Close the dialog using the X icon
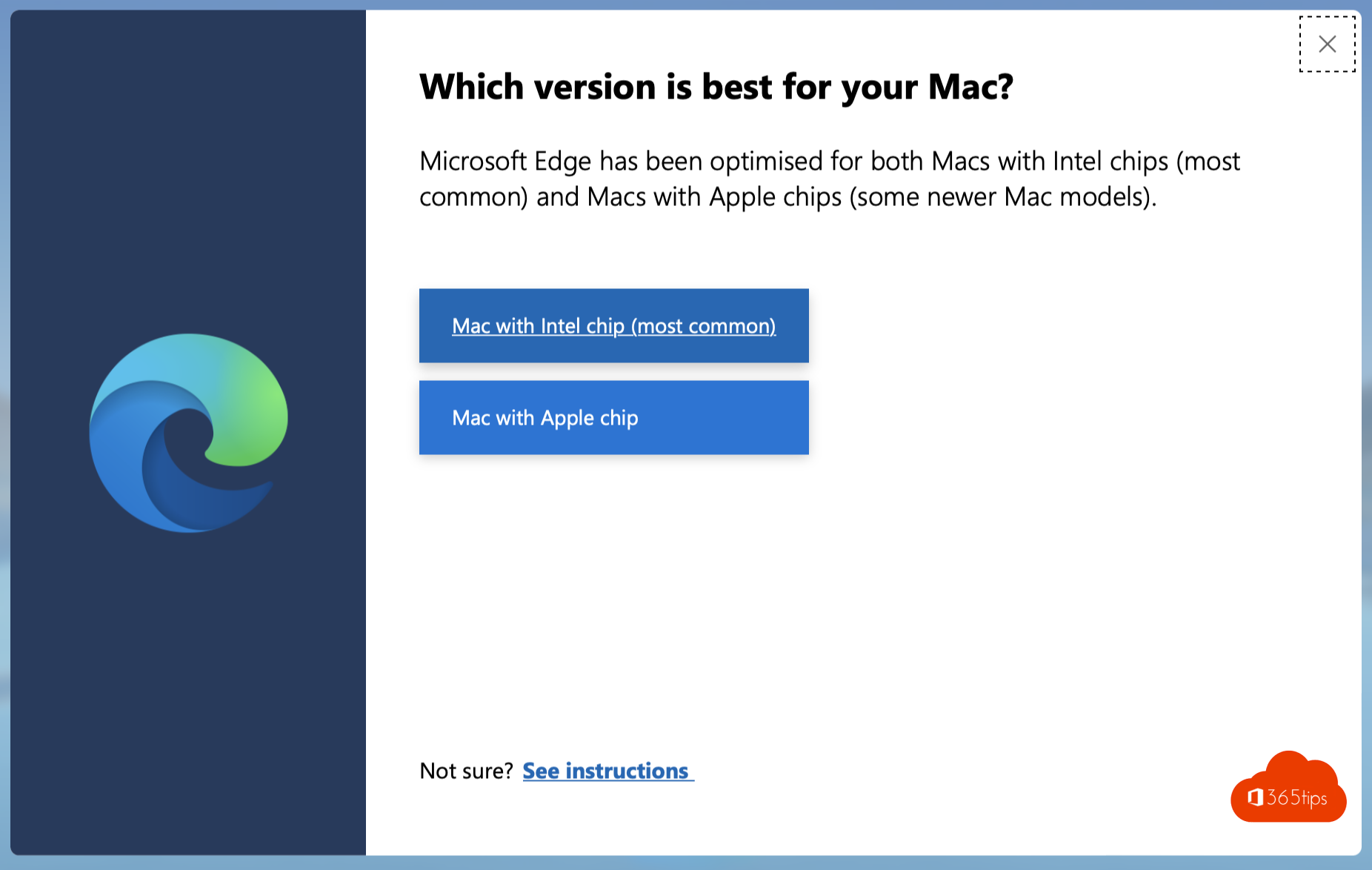 (x=1327, y=44)
